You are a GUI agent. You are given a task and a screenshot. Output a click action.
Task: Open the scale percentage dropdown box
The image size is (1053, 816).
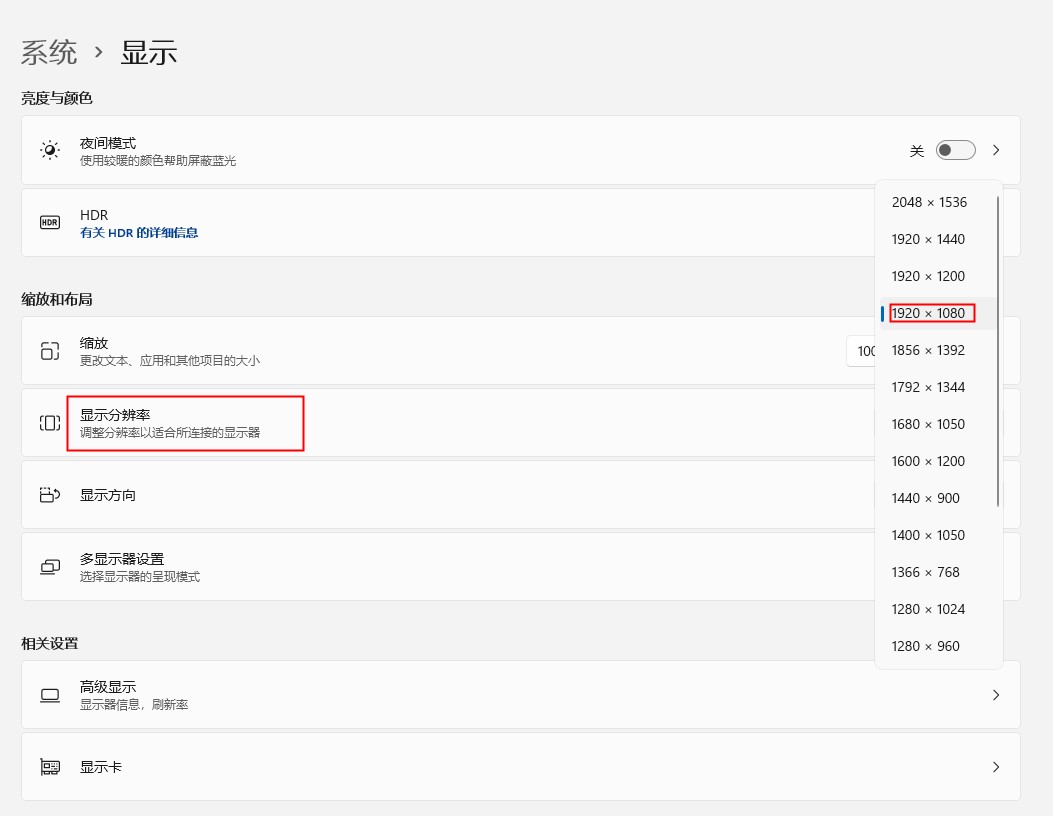coord(861,351)
